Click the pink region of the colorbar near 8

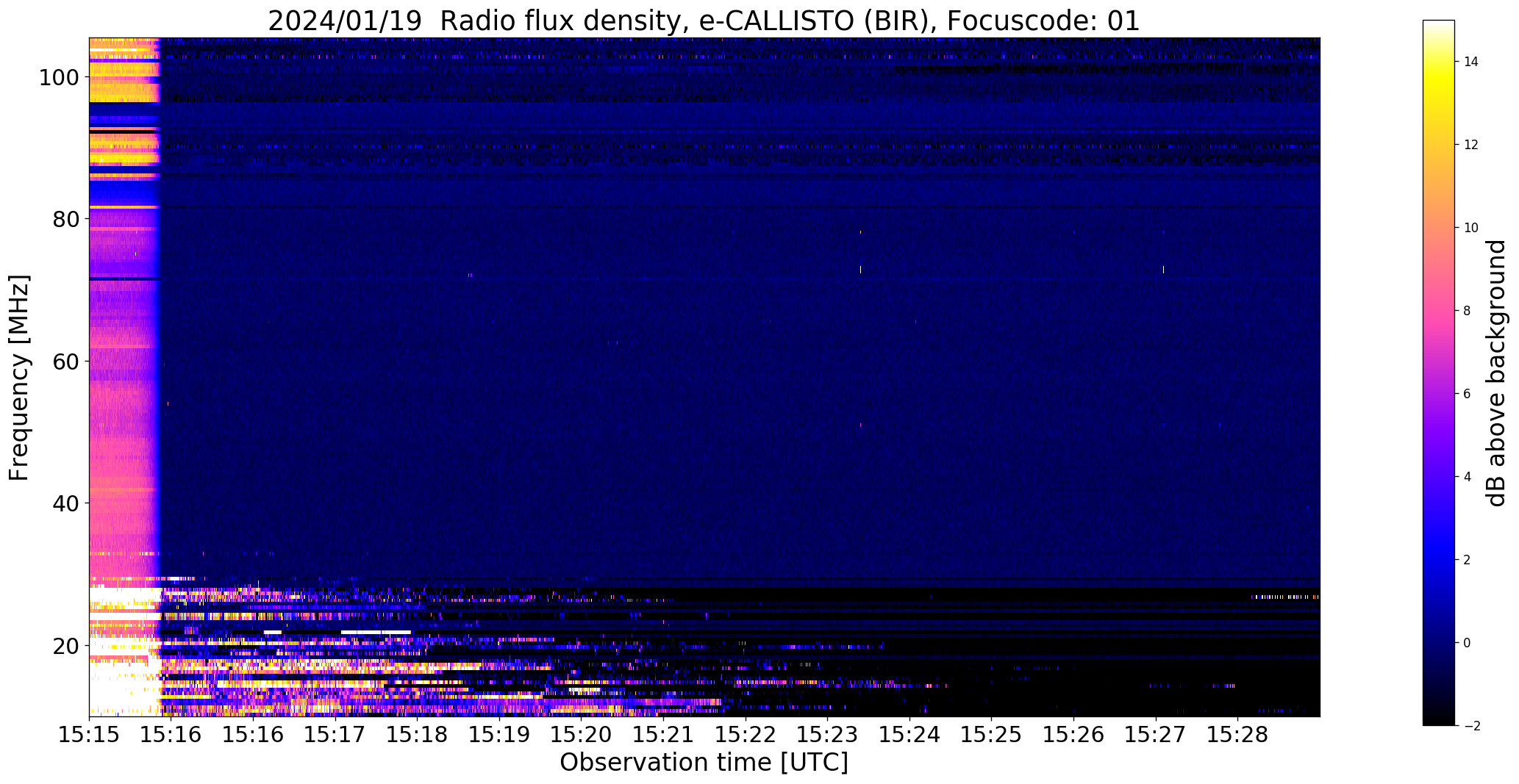1439,311
